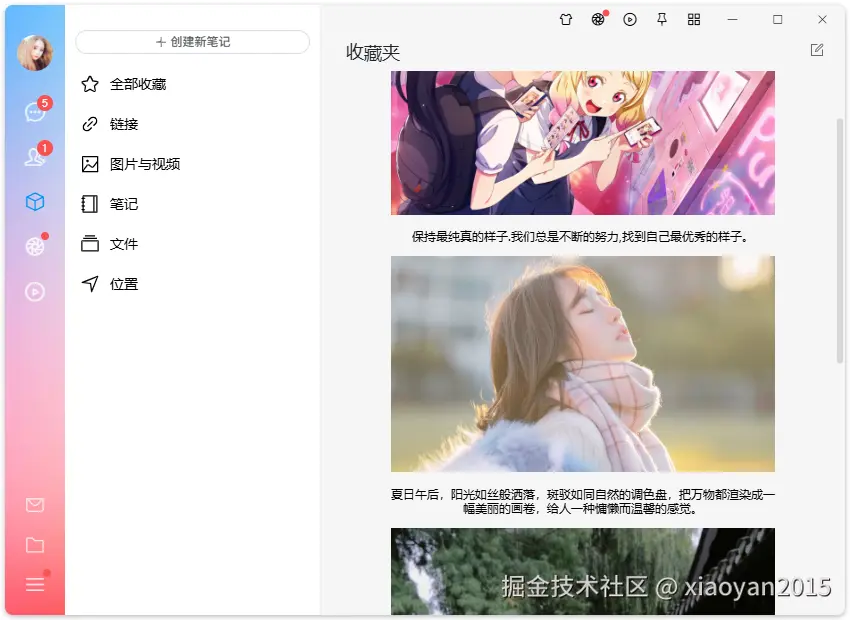Select the blue cube favorites icon
The height and width of the screenshot is (620, 850).
(35, 202)
